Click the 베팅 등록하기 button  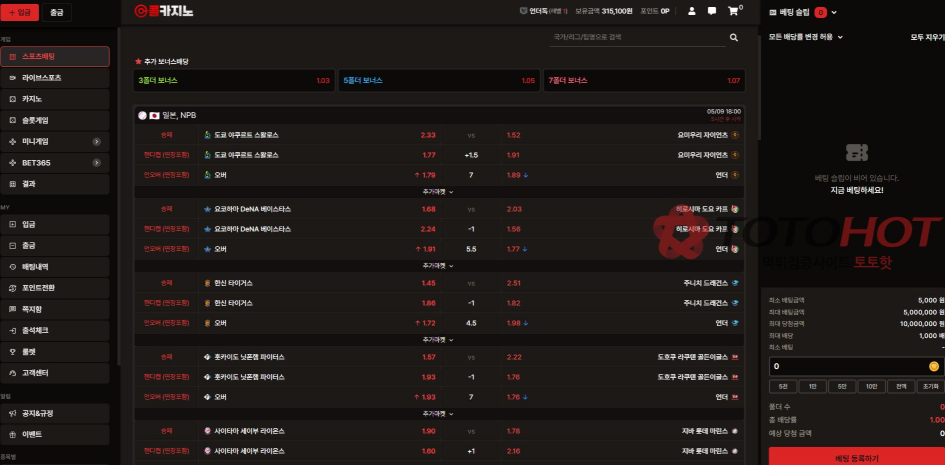856,456
